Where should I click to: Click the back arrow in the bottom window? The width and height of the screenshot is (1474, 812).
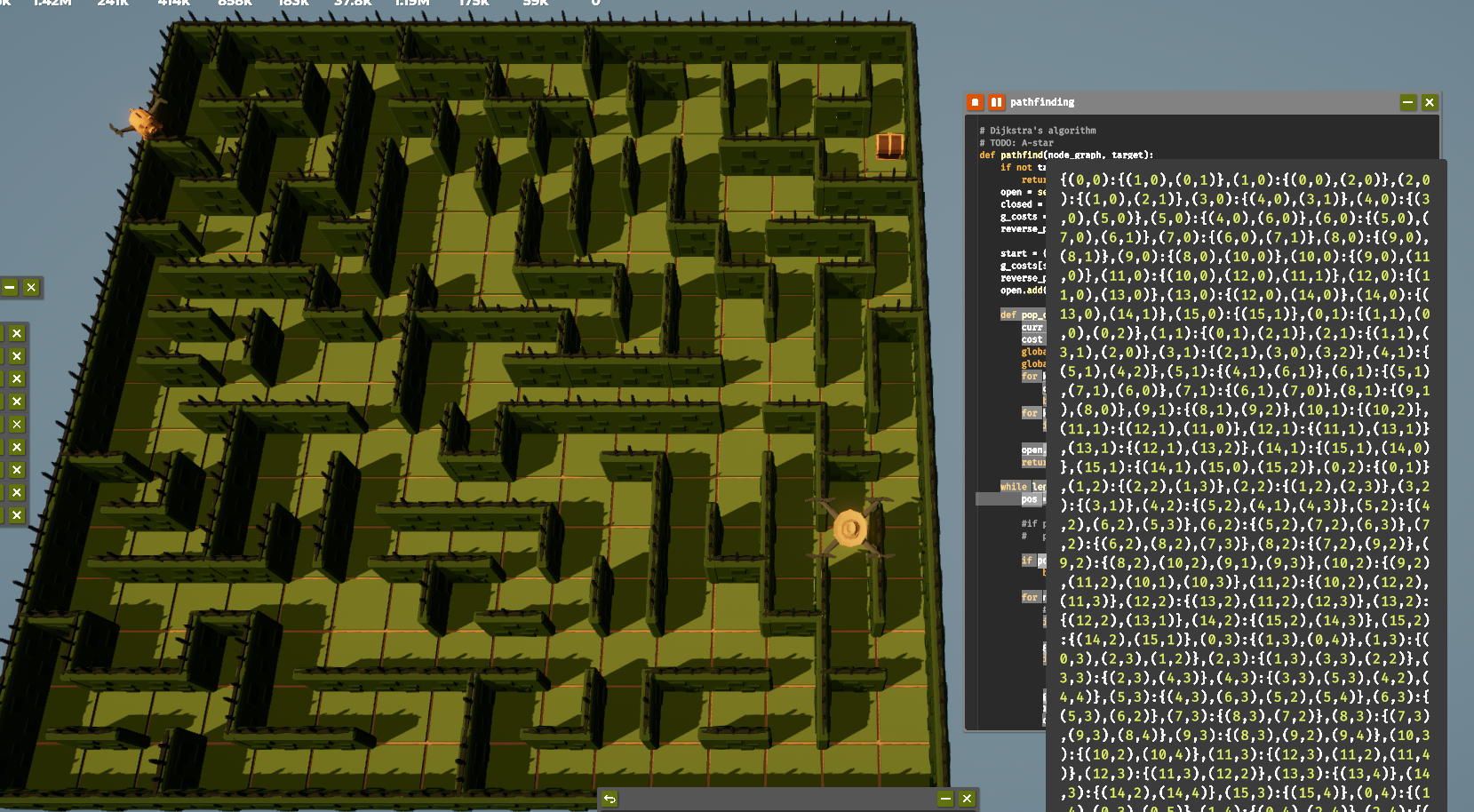[x=610, y=799]
